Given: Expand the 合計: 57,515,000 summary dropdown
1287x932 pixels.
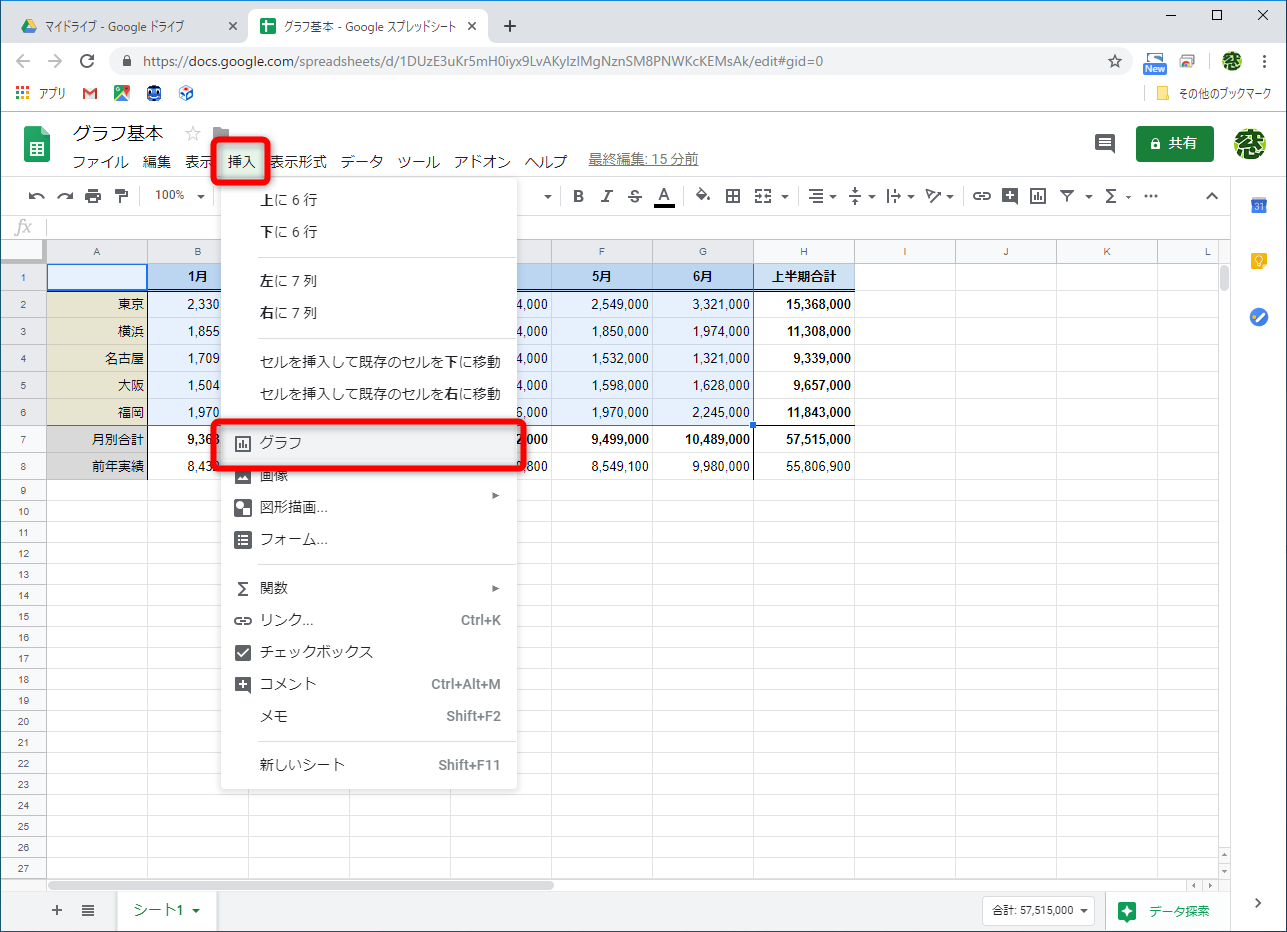Looking at the screenshot, I should 1037,911.
